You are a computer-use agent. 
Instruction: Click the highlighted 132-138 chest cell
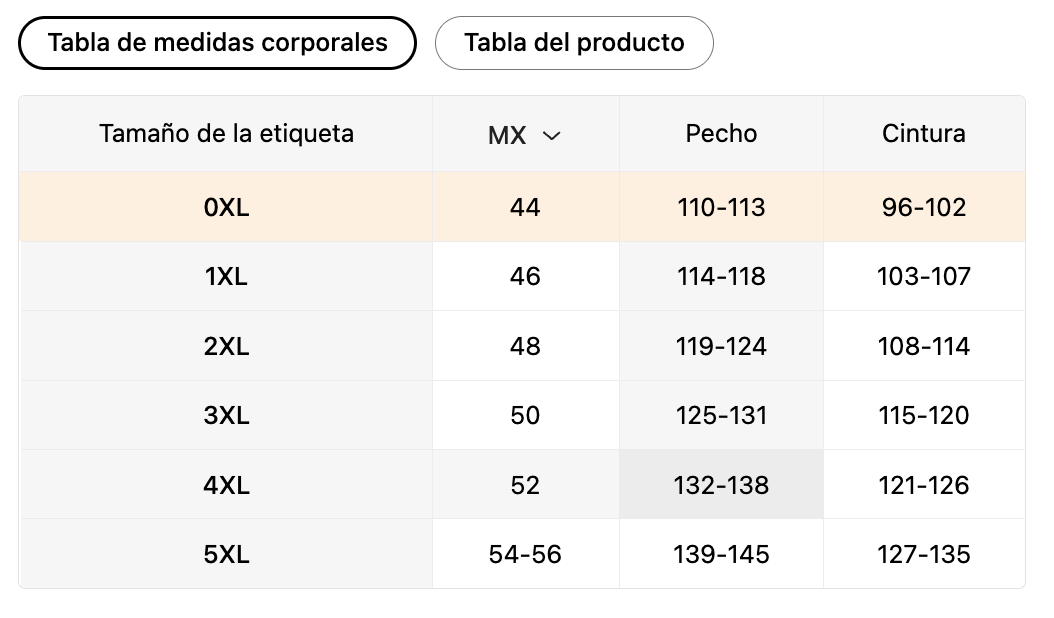(x=721, y=485)
